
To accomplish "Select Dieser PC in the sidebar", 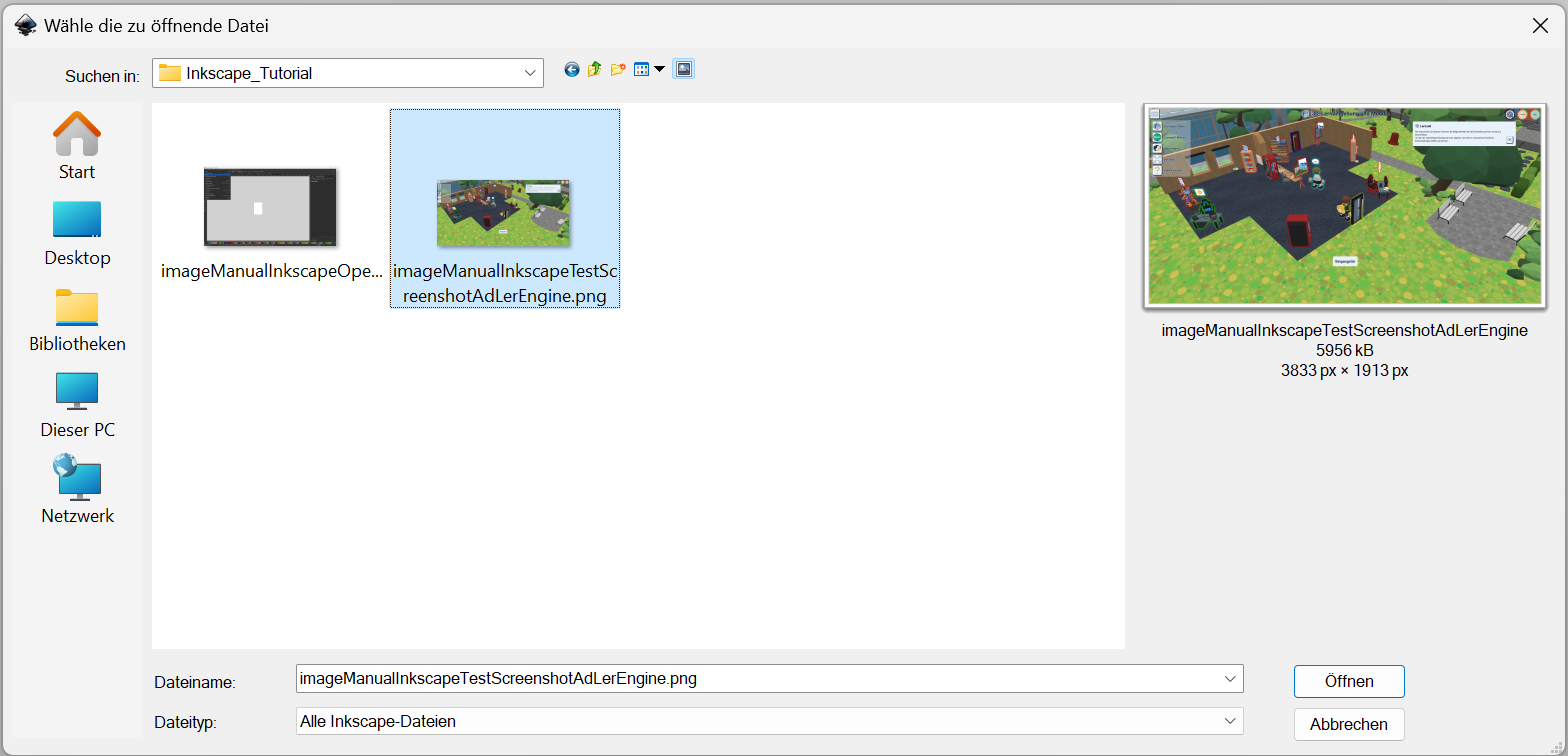I will point(77,404).
